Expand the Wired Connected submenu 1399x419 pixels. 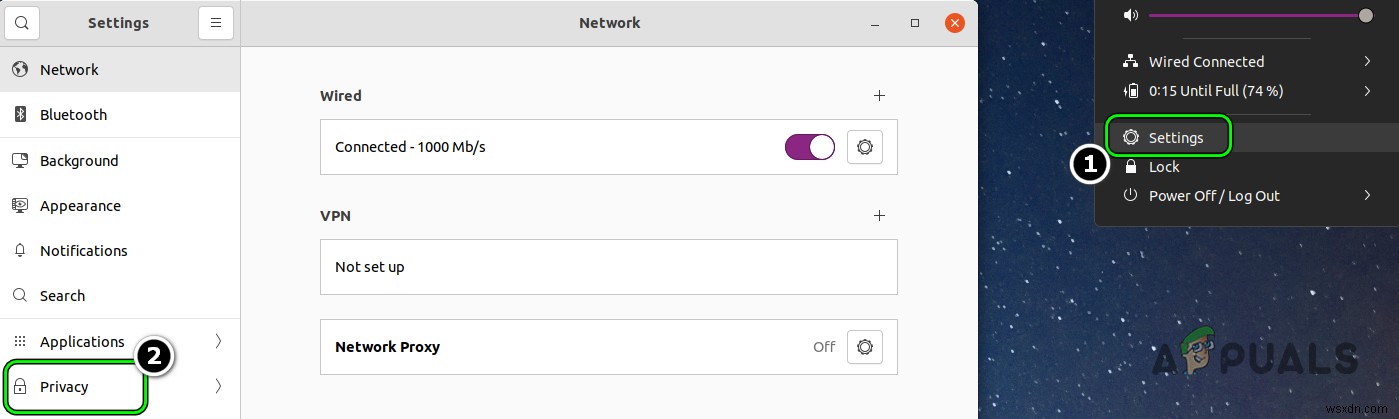point(1367,62)
